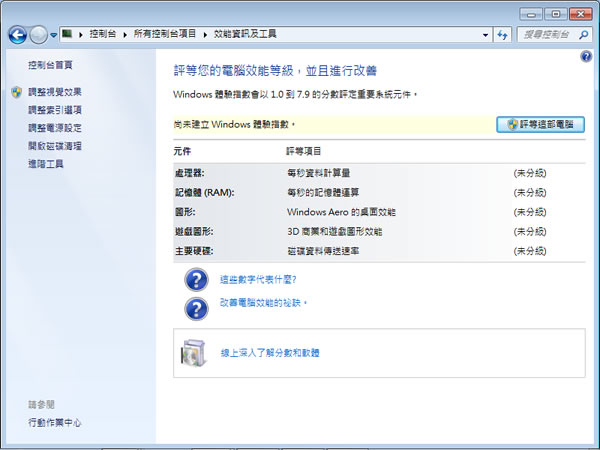This screenshot has width=600, height=450.
Task: Select 控制台 in the address breadcrumb
Action: [103, 34]
